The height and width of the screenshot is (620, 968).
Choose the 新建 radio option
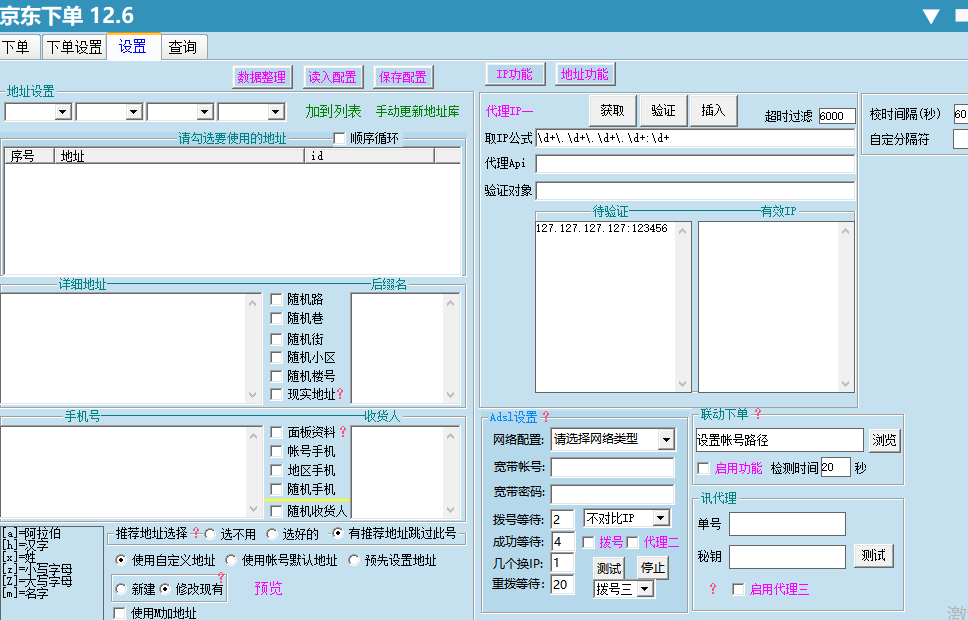(x=123, y=589)
